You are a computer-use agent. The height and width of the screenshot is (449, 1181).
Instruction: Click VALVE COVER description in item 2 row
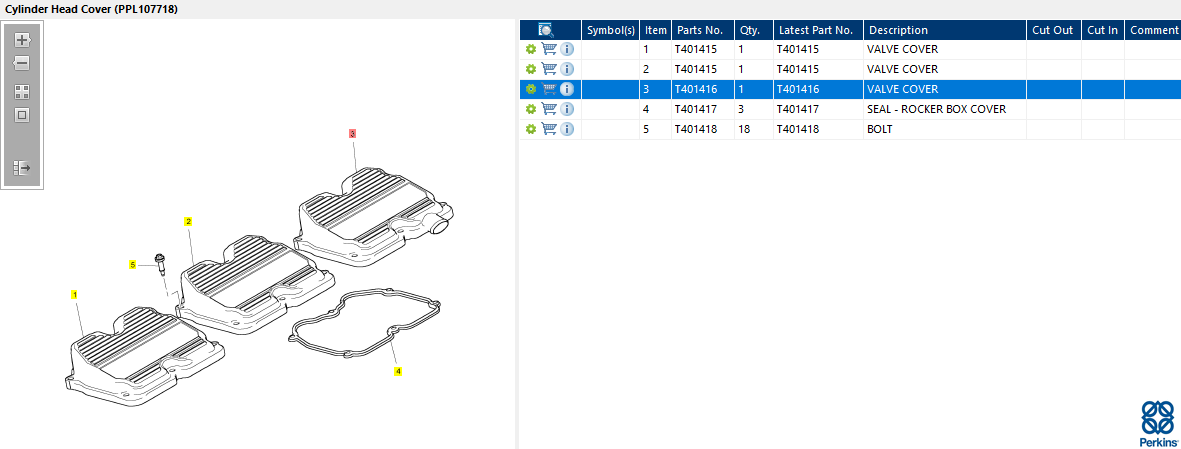pos(902,69)
